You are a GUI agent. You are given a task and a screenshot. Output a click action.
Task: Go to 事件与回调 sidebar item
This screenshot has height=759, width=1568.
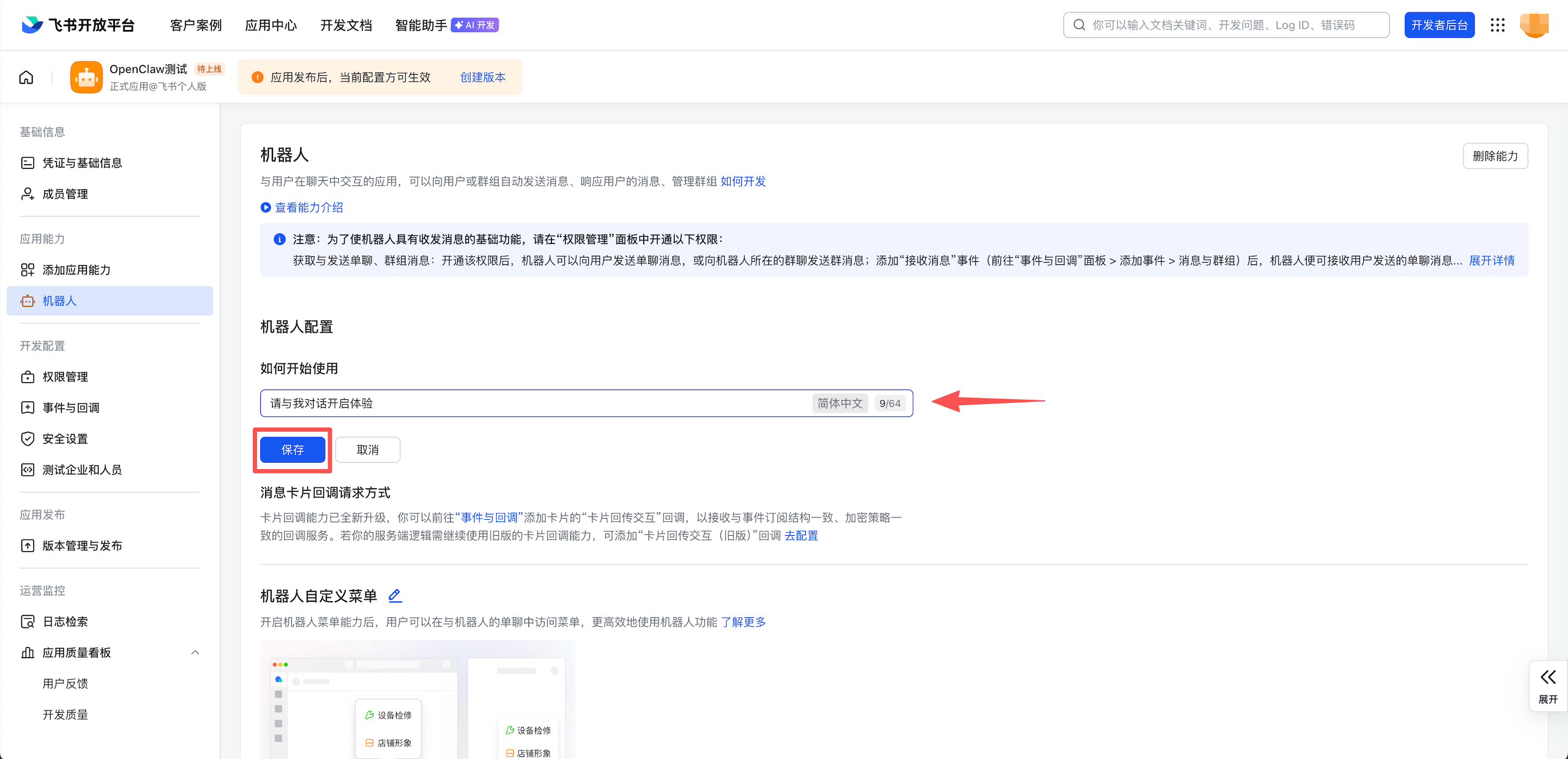pos(70,407)
